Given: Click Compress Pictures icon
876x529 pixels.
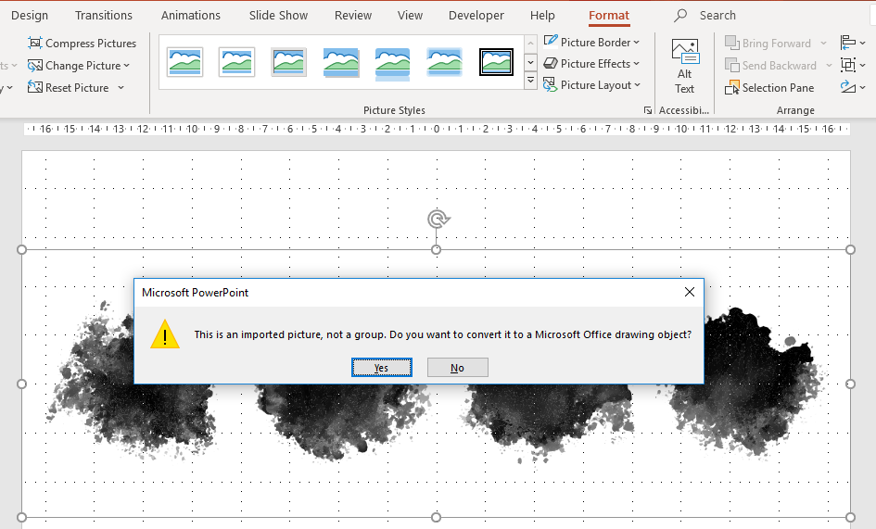Looking at the screenshot, I should coord(35,43).
